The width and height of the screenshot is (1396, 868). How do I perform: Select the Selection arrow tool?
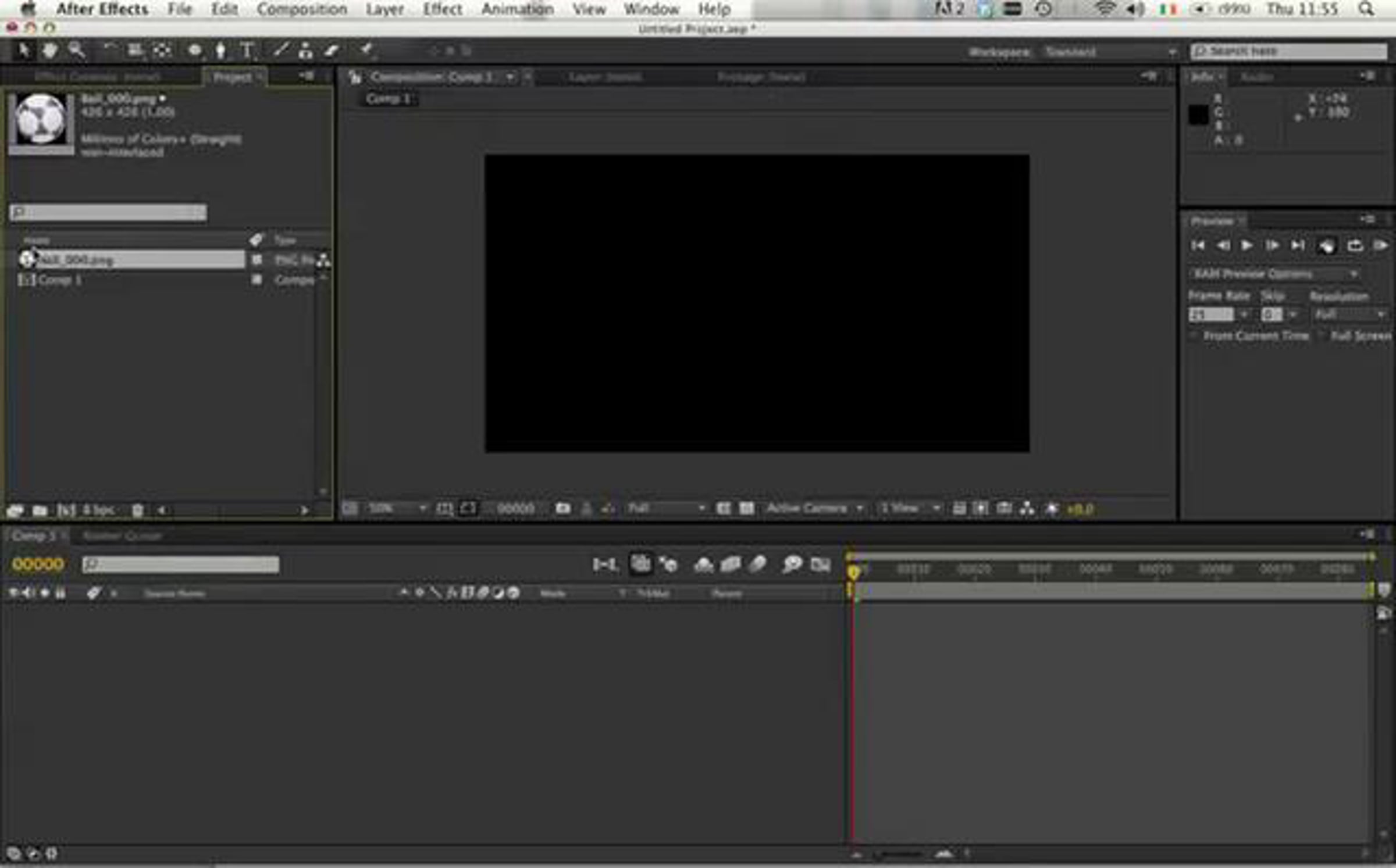click(24, 51)
